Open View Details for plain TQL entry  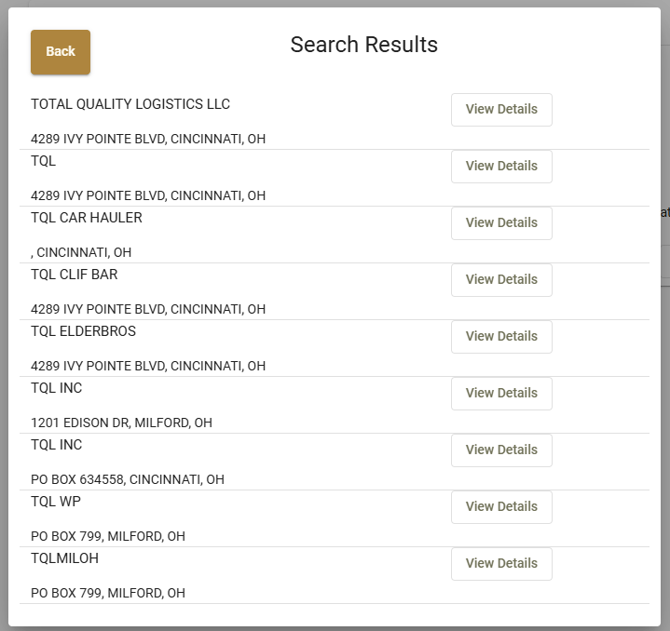click(502, 167)
